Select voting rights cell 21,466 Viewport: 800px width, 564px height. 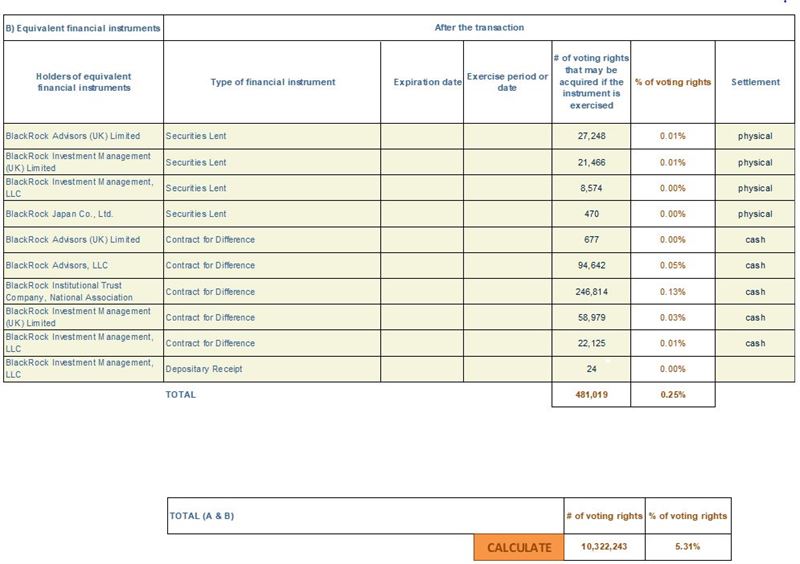[591, 162]
